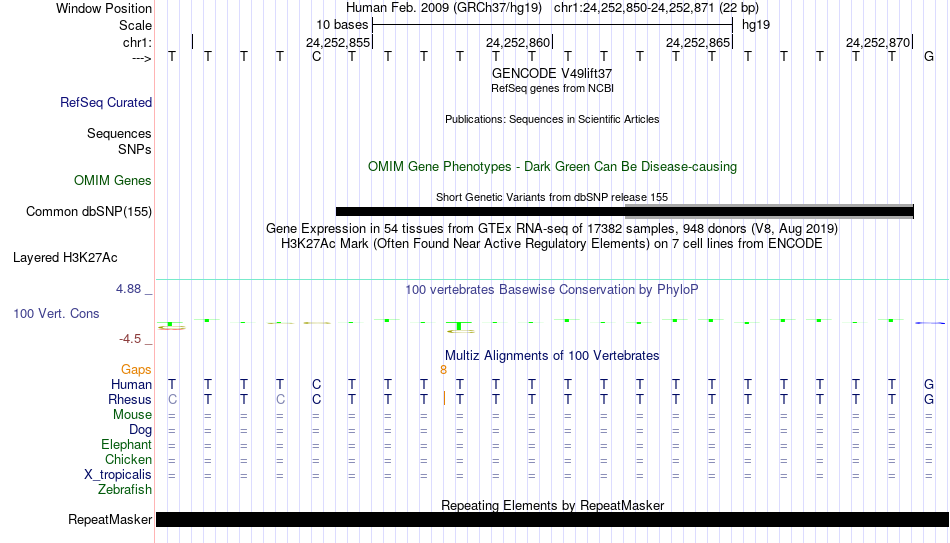
Task: Click the Zebrafish species row label
Action: click(x=125, y=490)
